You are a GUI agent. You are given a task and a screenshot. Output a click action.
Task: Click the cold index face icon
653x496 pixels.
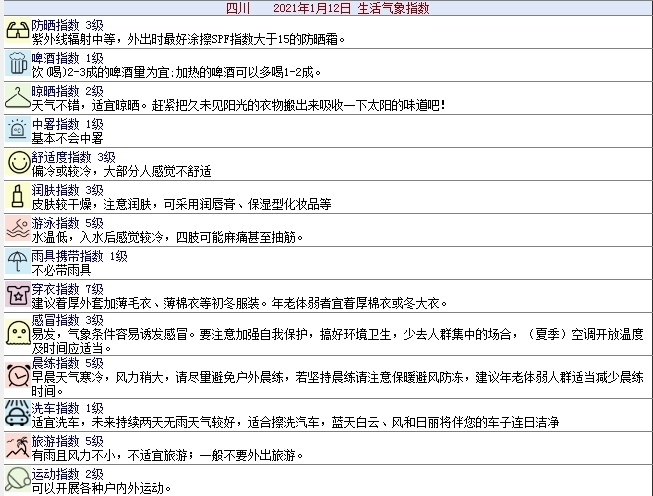[x=16, y=331]
